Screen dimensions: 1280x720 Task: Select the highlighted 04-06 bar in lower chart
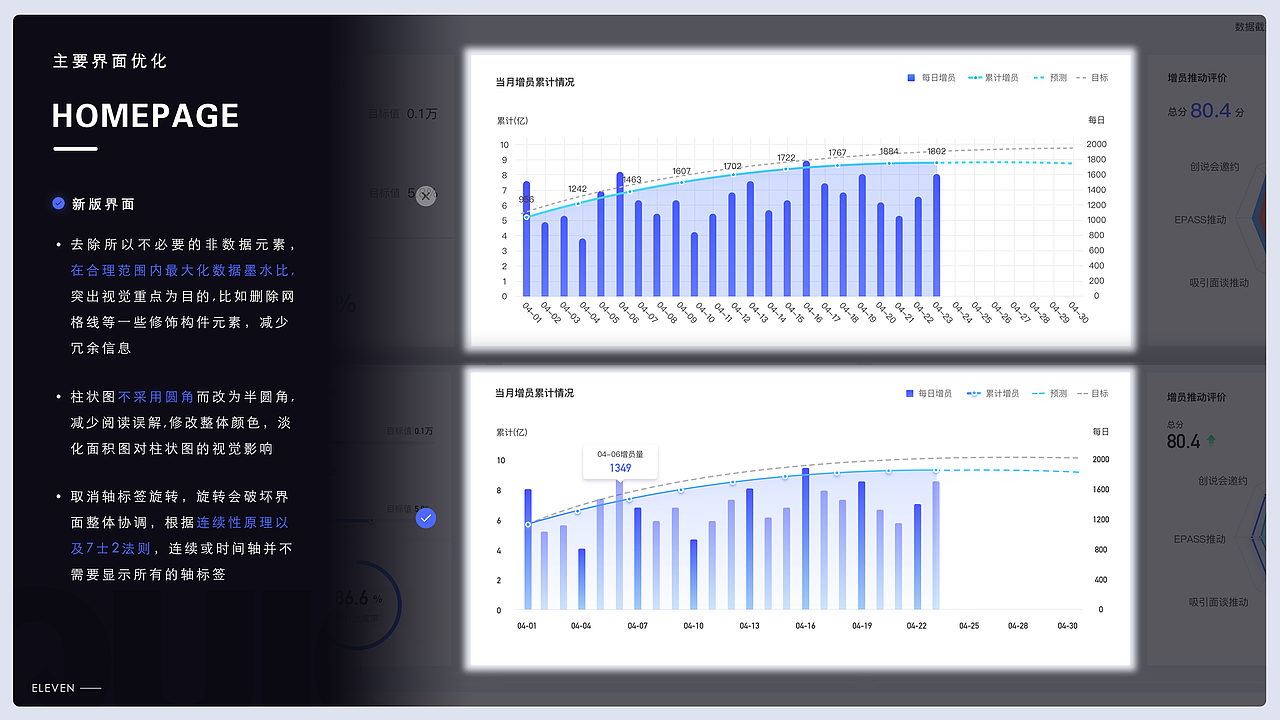click(x=620, y=546)
